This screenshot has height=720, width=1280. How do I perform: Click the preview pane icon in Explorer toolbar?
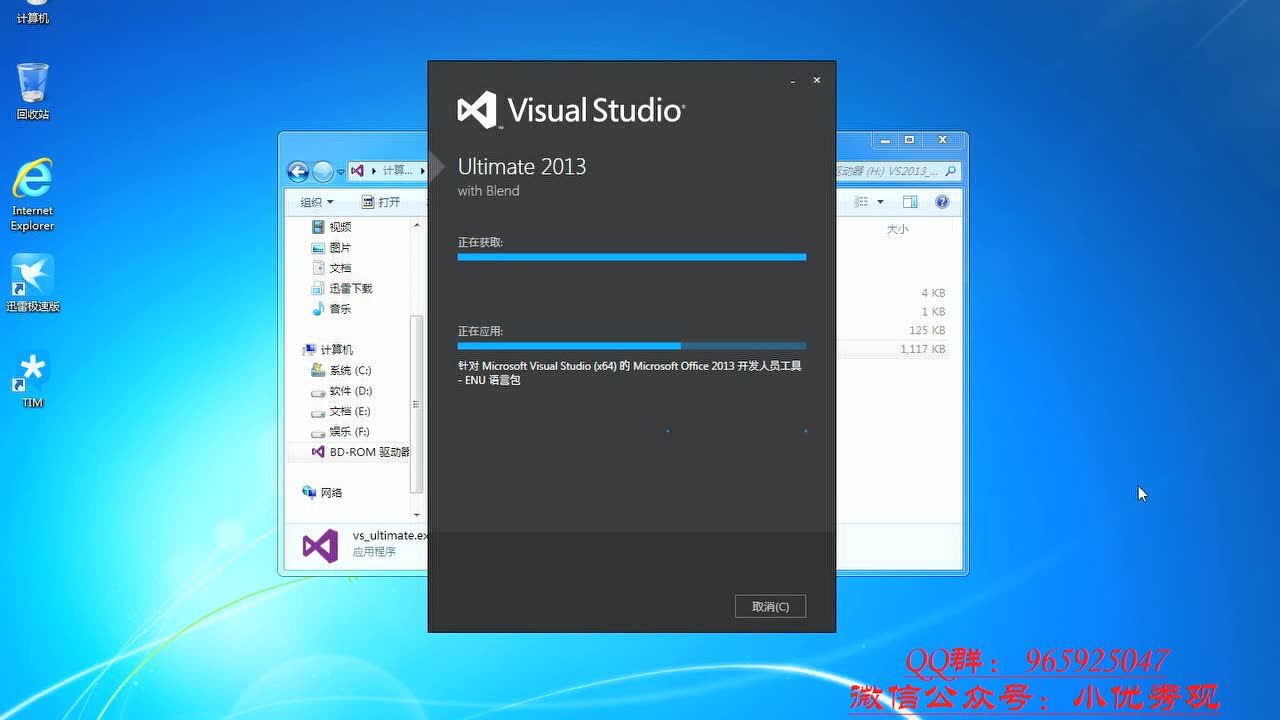pyautogui.click(x=910, y=201)
